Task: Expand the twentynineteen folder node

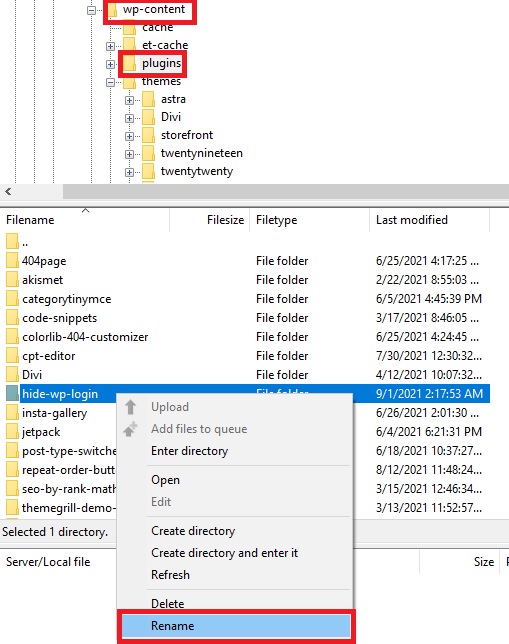Action: 129,154
